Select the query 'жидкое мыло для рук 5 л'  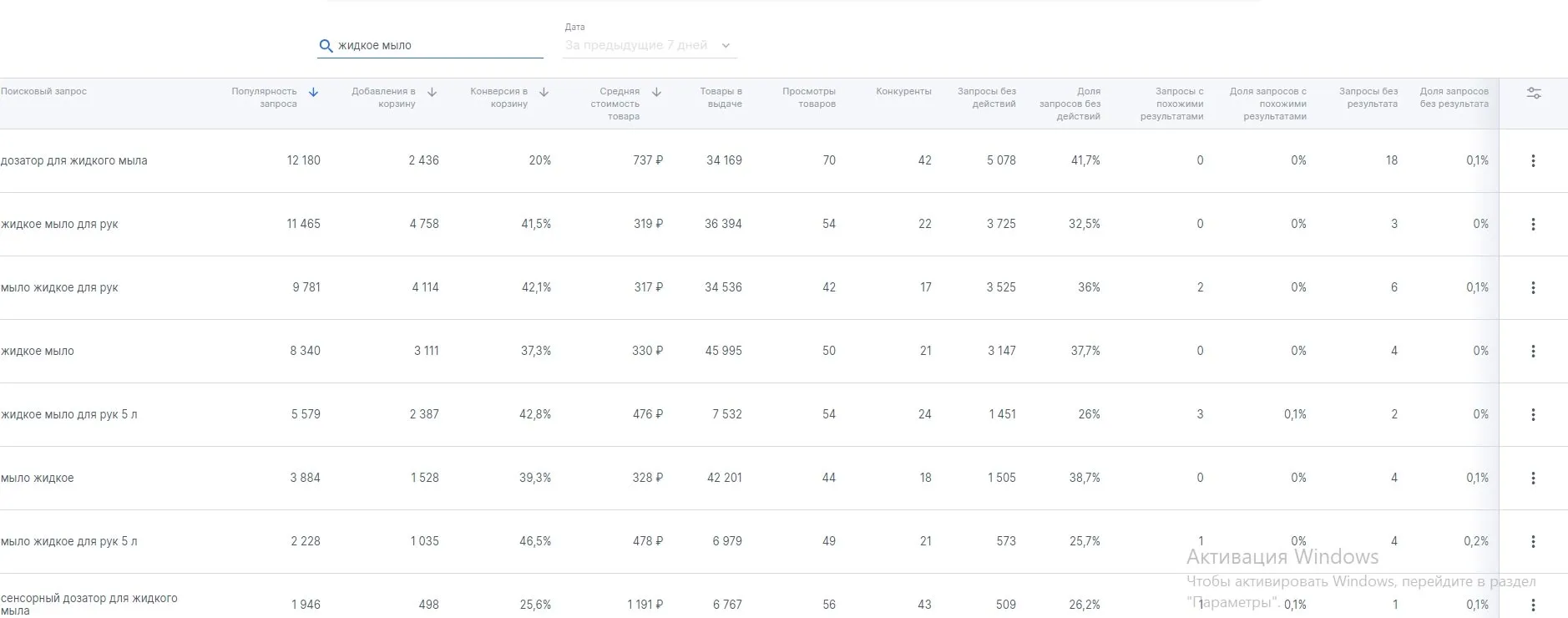[x=68, y=414]
